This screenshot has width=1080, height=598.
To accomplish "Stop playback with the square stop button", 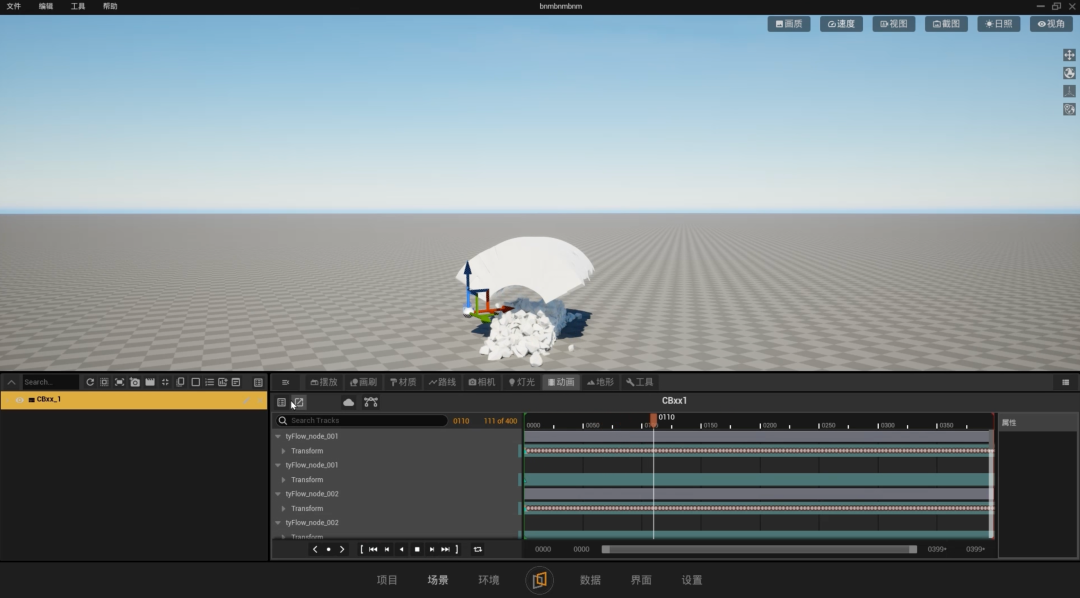I will 417,549.
